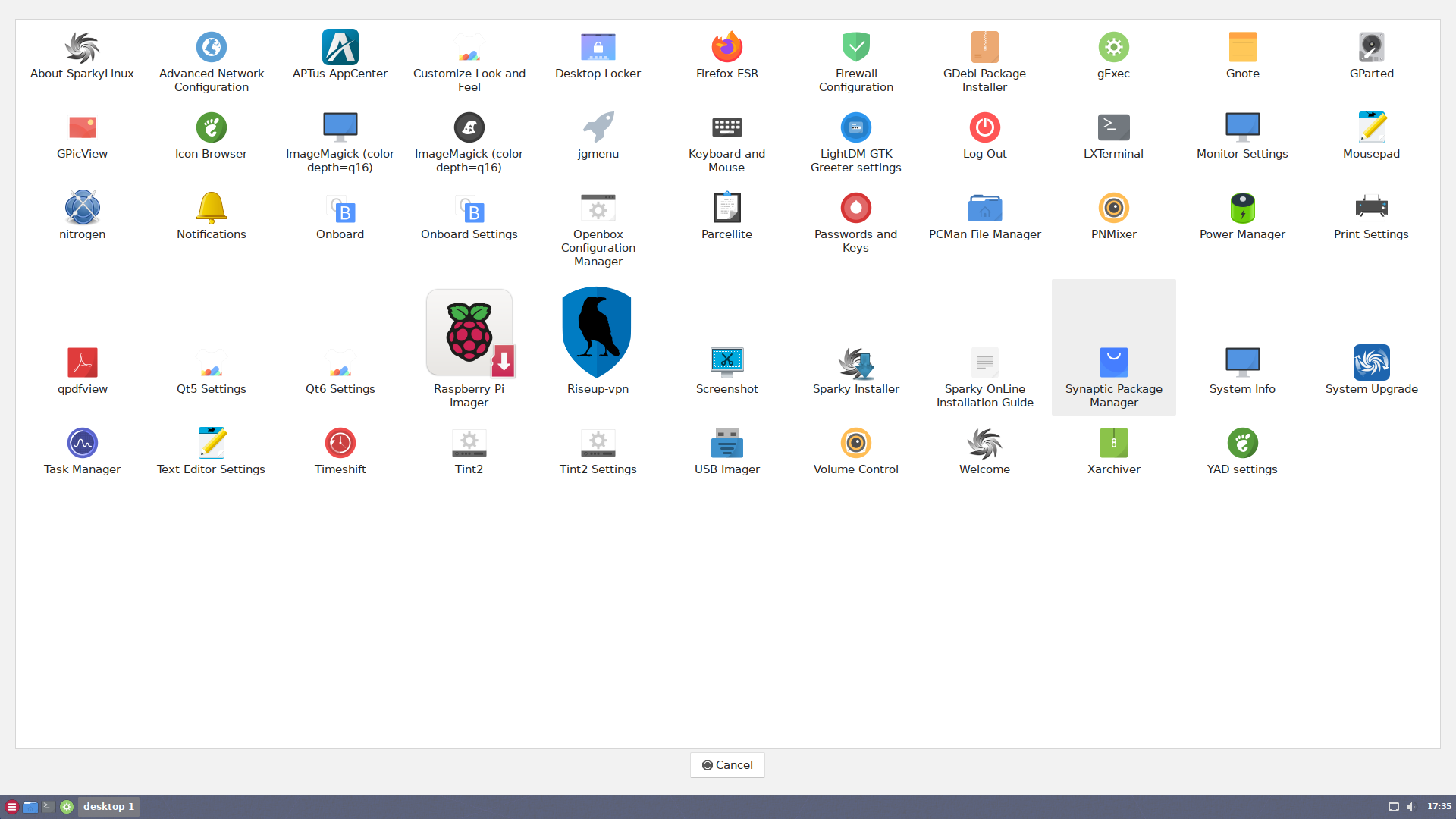Open Xarchiver archive manager
Viewport: 1456px width, 819px height.
tap(1113, 450)
